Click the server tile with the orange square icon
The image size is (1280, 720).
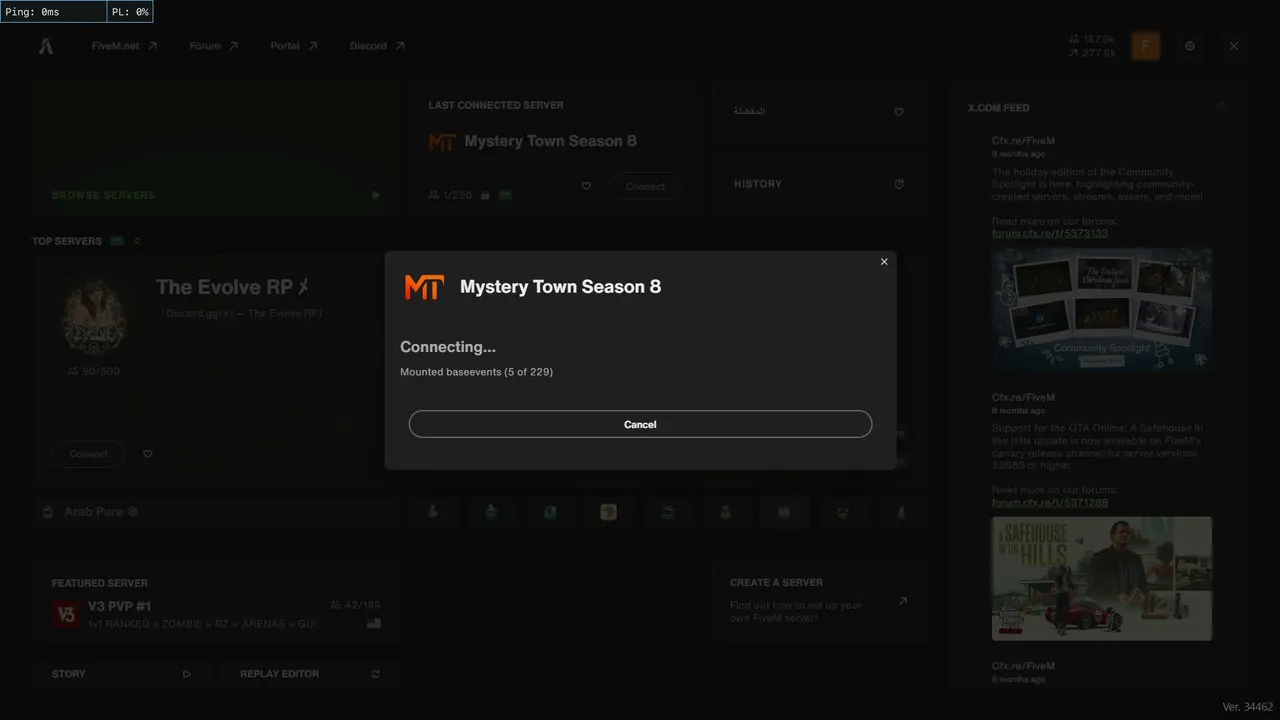[608, 512]
